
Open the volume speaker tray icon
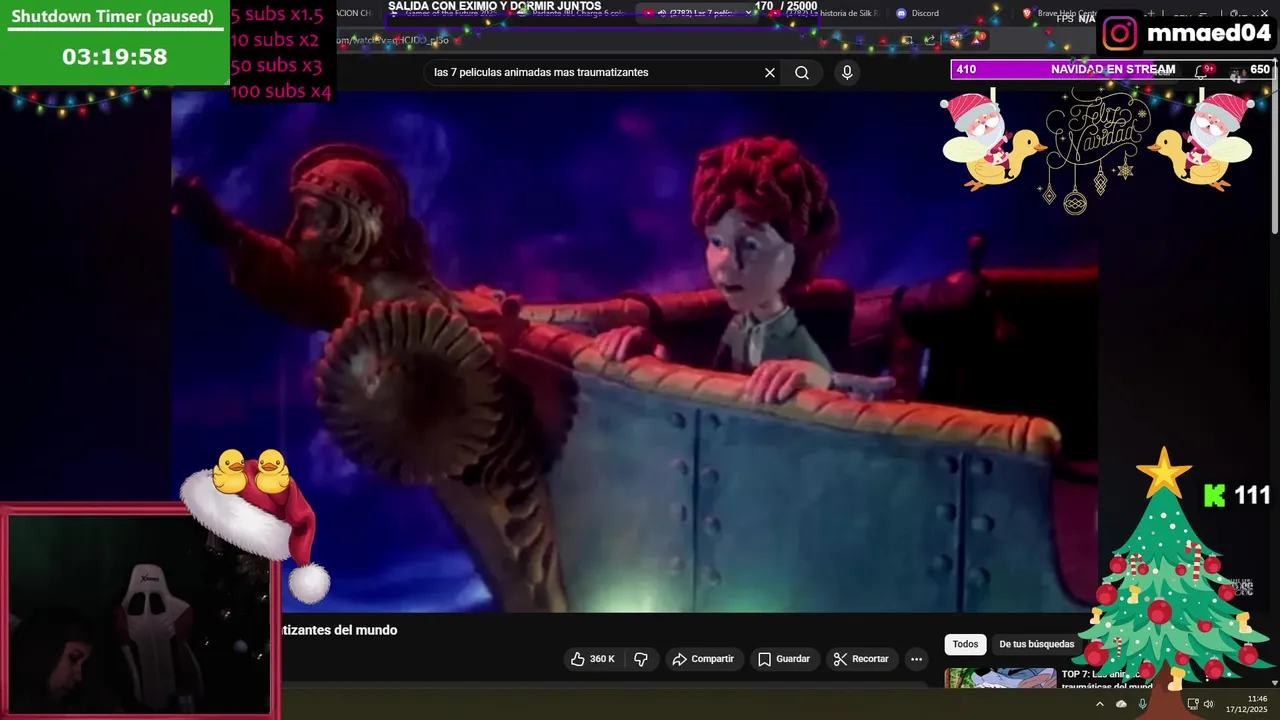pyautogui.click(x=1208, y=704)
